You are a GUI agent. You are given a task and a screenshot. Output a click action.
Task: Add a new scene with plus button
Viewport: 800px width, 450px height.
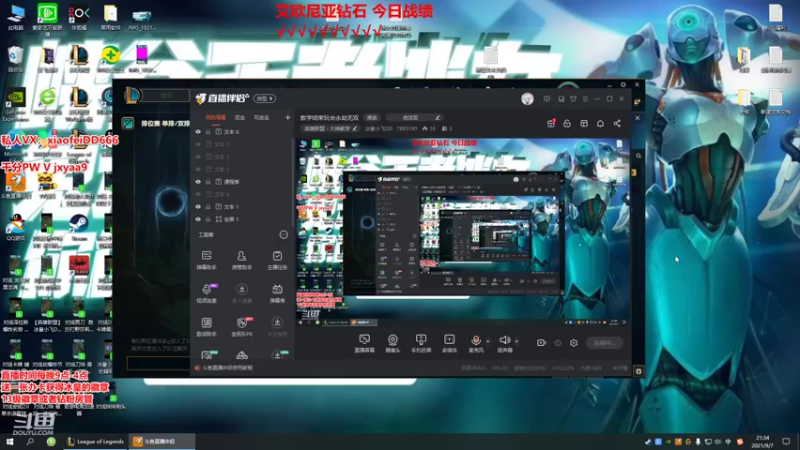click(x=287, y=117)
